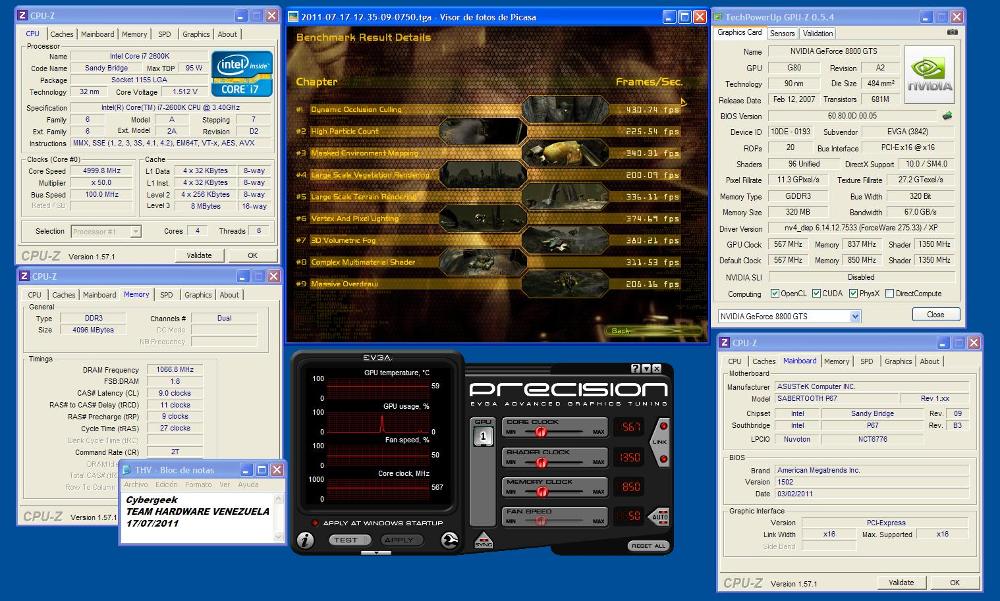Open the Ayuda menu in Notepad

248,484
